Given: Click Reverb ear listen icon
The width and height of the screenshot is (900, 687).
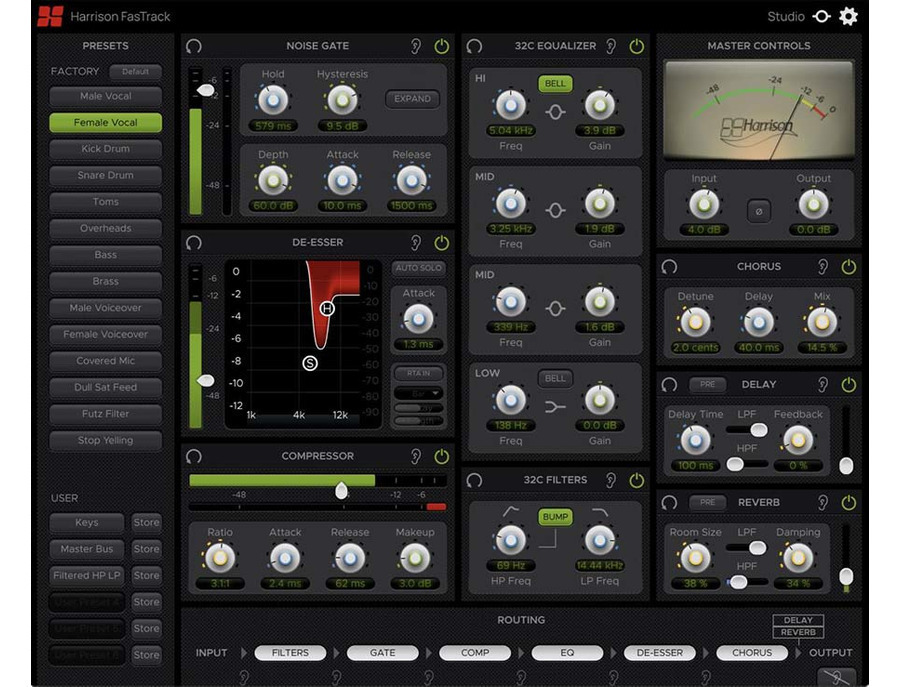Looking at the screenshot, I should pos(823,503).
